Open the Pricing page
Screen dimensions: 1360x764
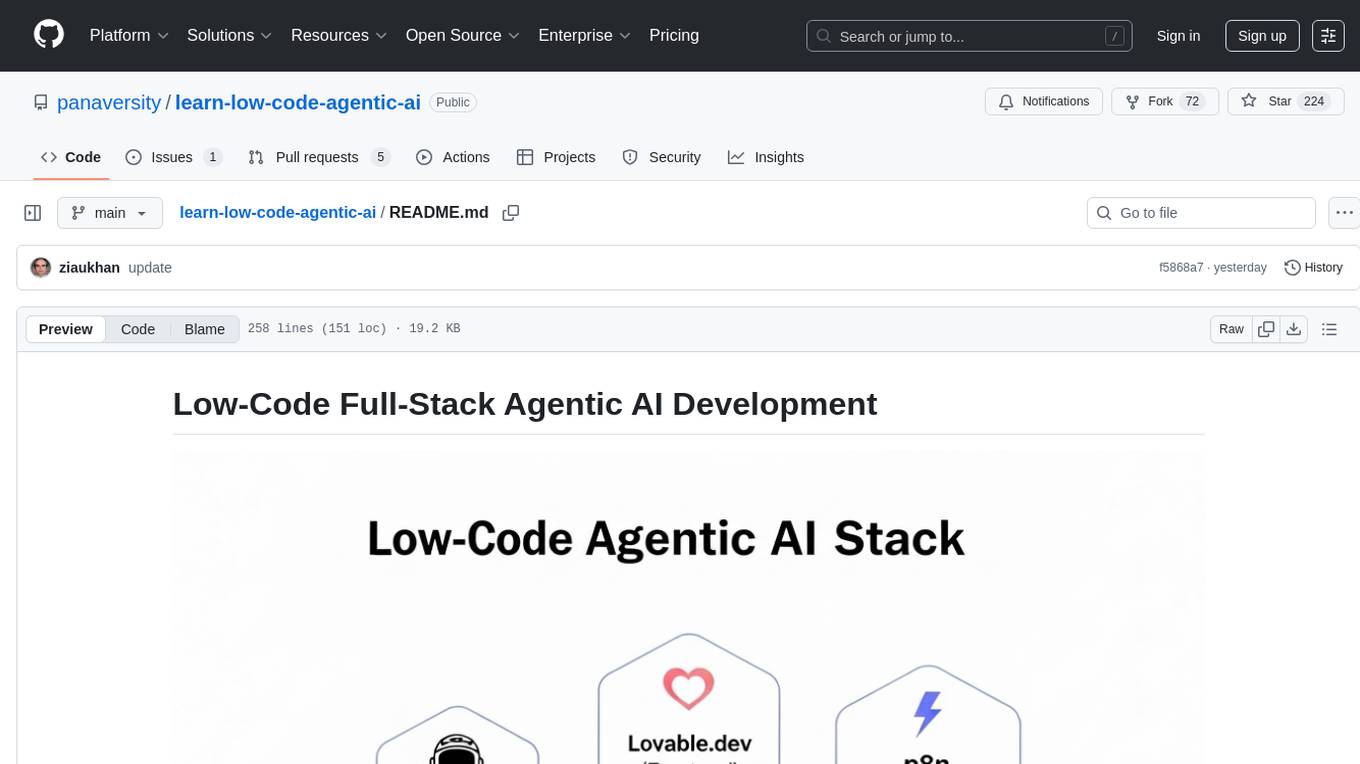pyautogui.click(x=674, y=35)
